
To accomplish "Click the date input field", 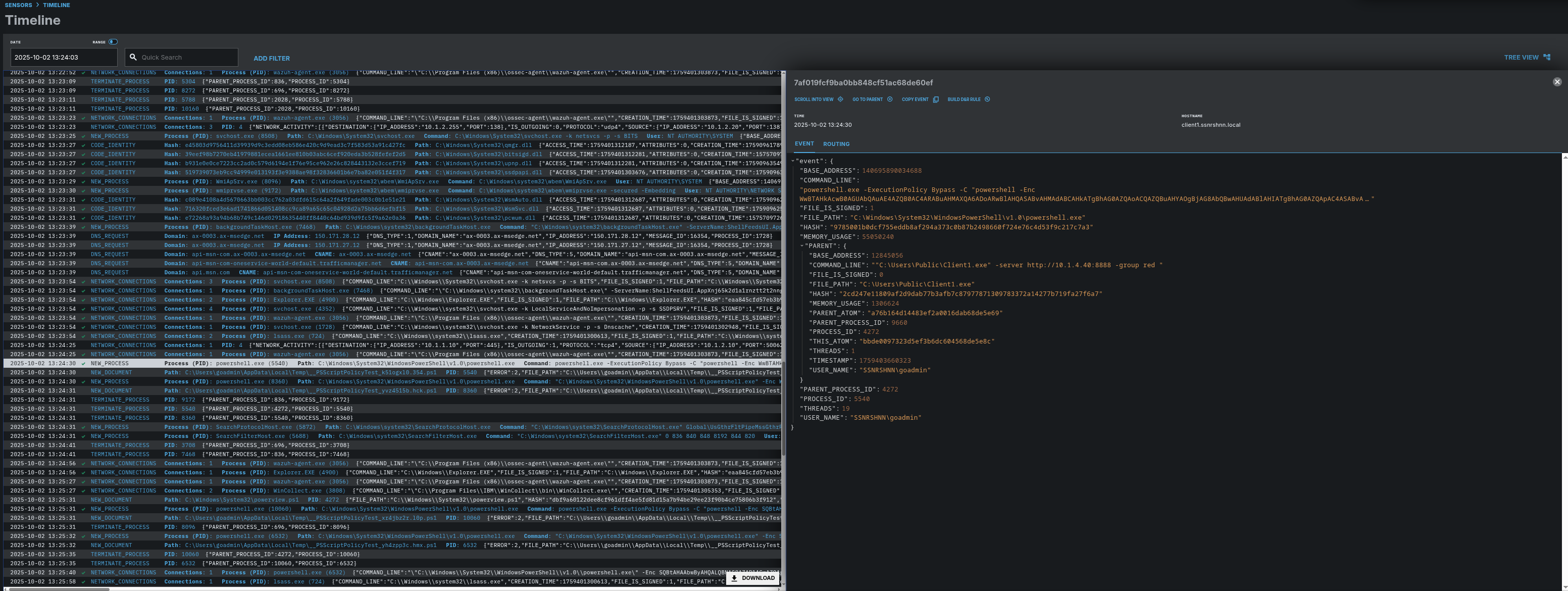I will pyautogui.click(x=63, y=57).
